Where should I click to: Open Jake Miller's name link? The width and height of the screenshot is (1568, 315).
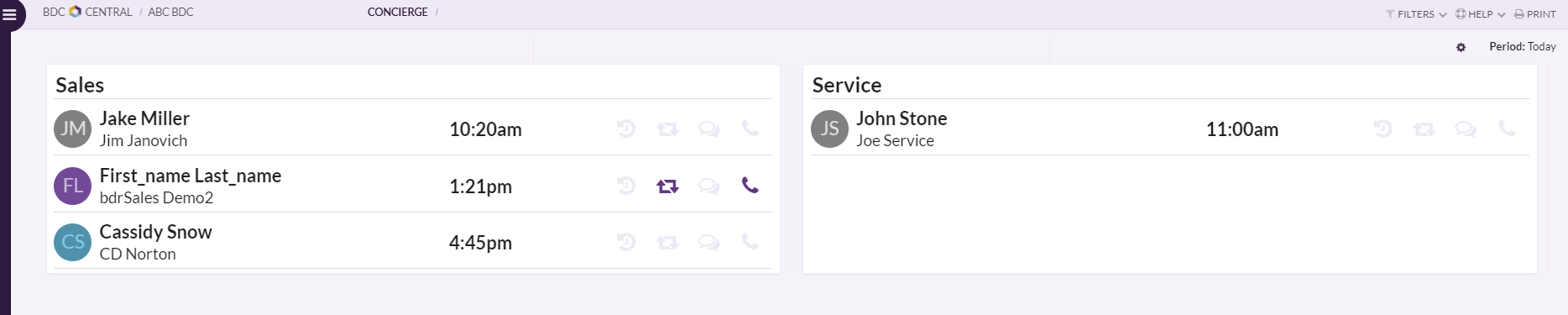click(144, 118)
